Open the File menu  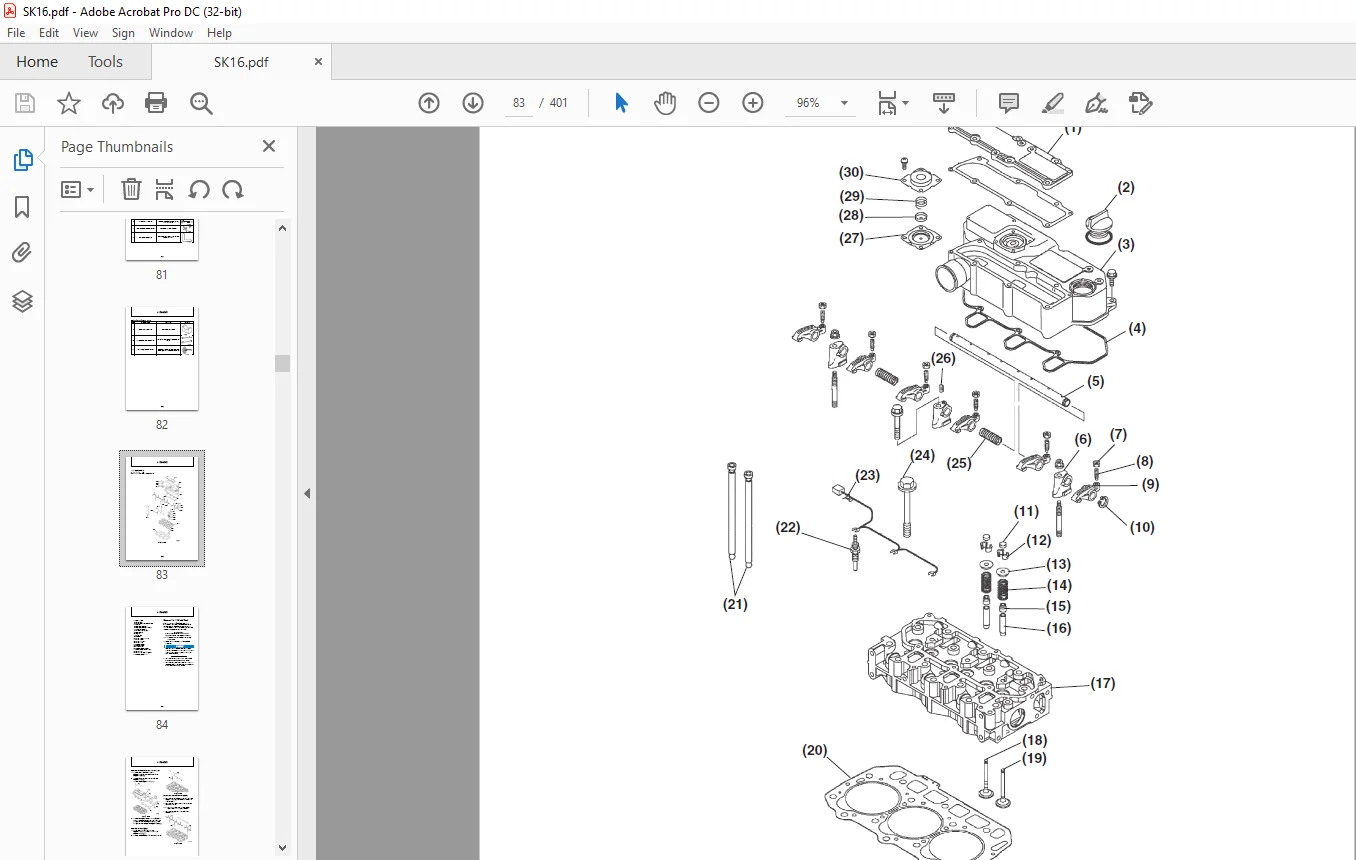16,33
